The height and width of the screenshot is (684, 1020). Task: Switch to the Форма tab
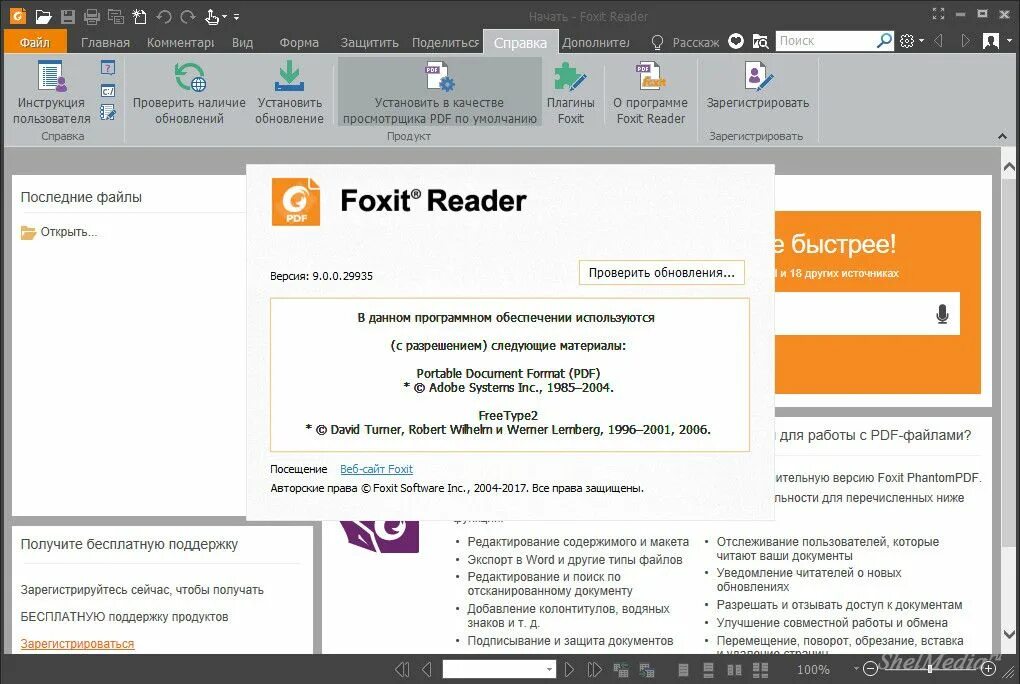(x=299, y=42)
